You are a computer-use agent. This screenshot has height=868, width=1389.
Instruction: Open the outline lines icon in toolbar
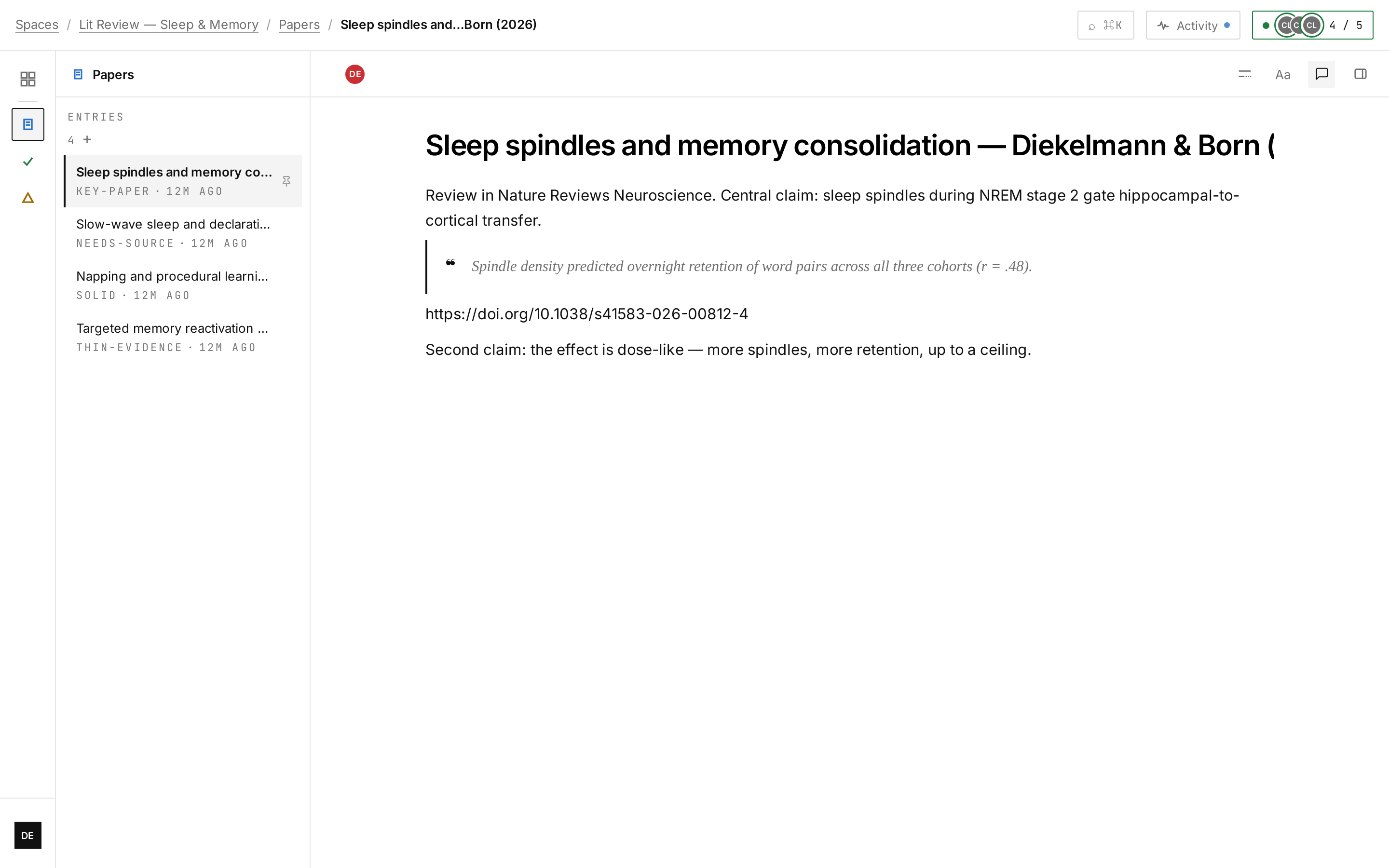(x=1244, y=74)
